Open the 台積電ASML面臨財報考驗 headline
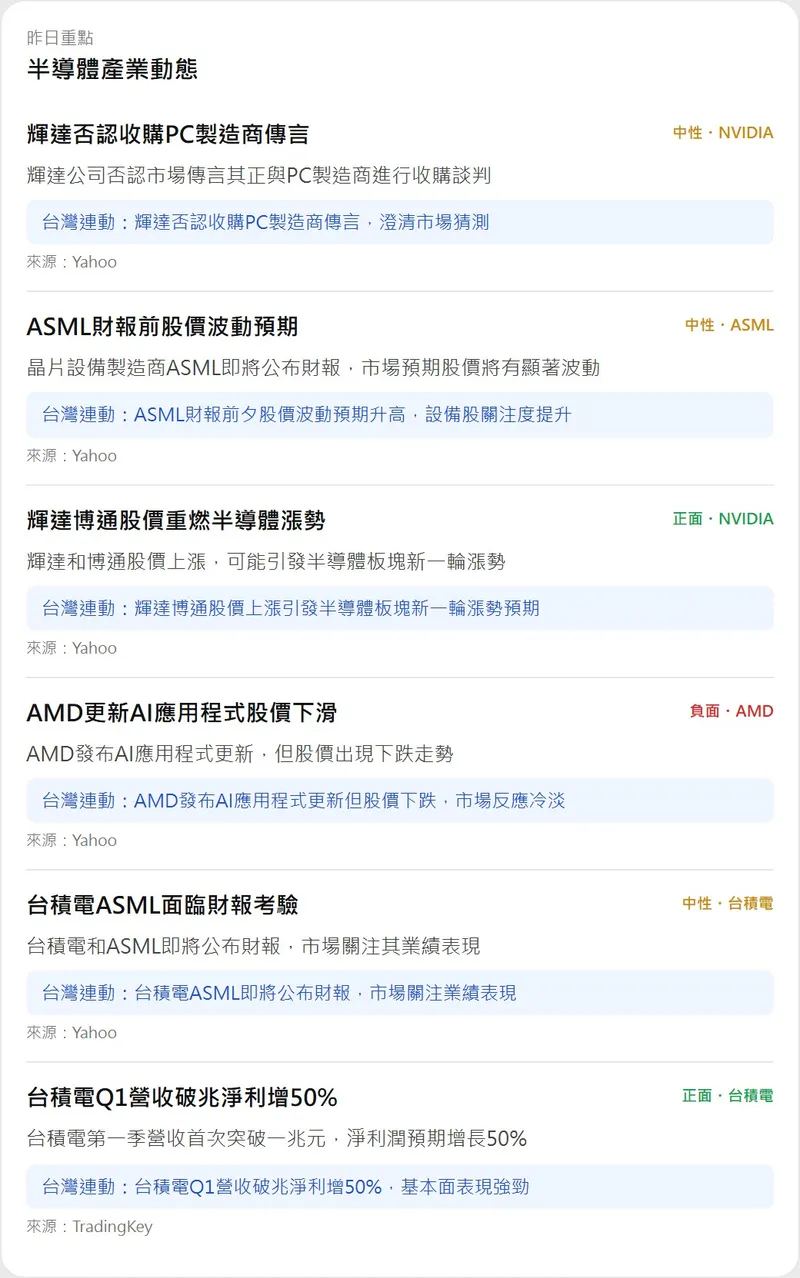 point(162,905)
